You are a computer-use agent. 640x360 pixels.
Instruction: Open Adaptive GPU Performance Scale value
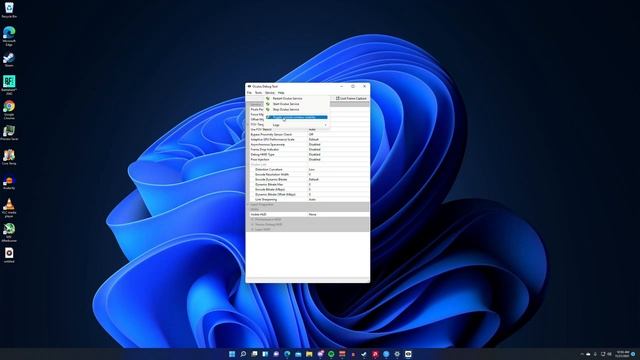[338, 139]
